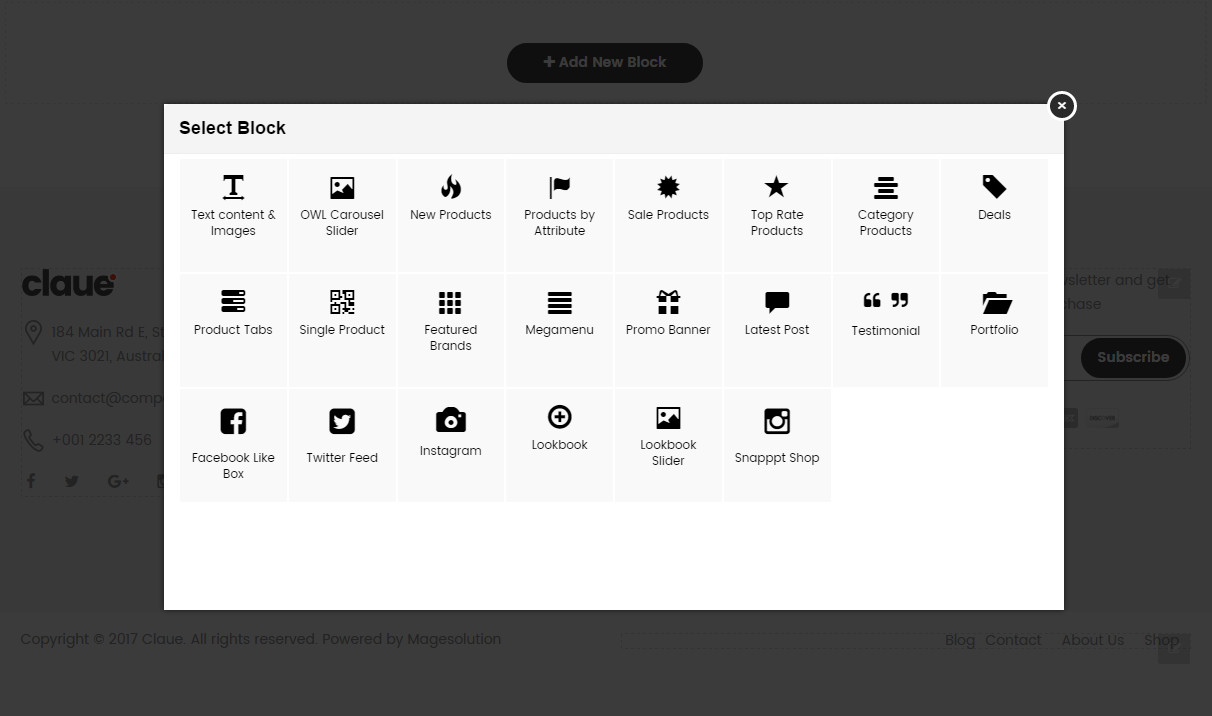This screenshot has height=716, width=1212.
Task: Choose the Product Tabs block icon
Action: coord(233,302)
